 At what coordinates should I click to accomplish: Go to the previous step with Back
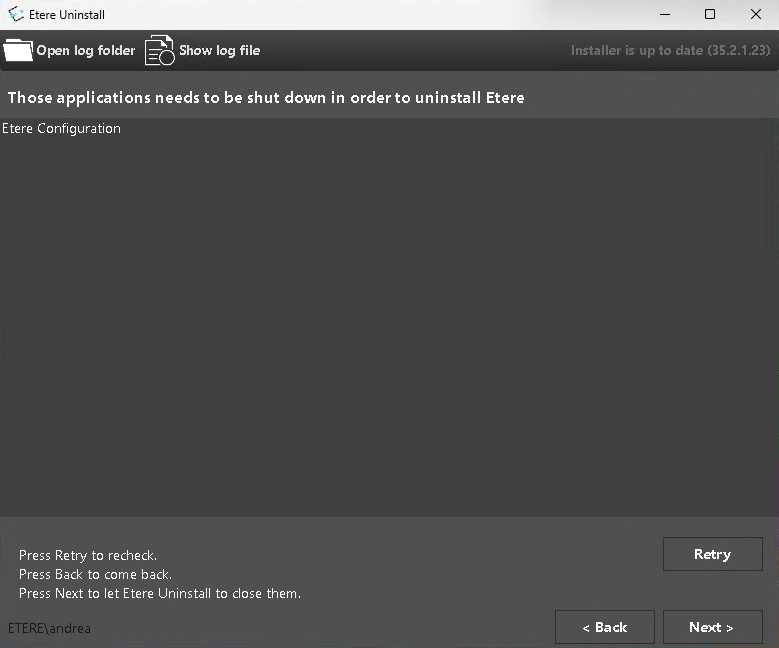coord(604,627)
